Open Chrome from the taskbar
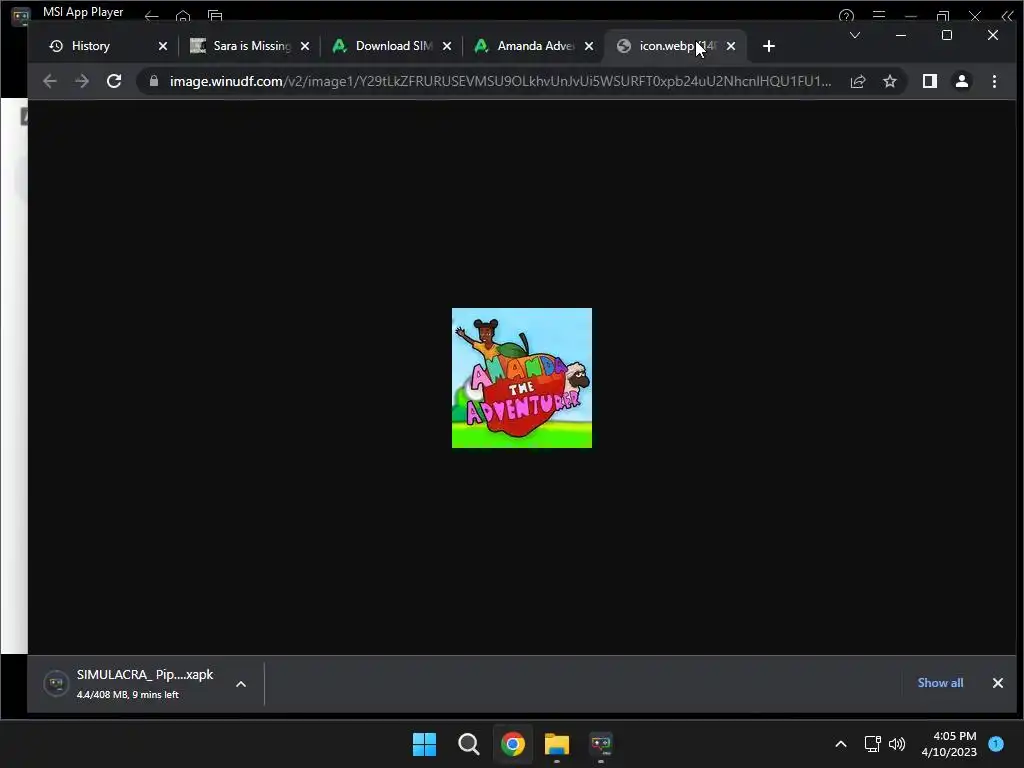 click(x=513, y=744)
